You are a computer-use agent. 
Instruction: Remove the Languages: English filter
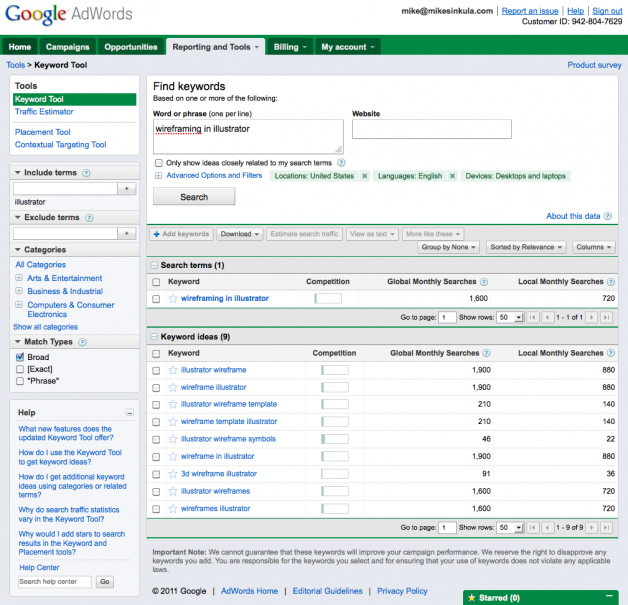click(x=452, y=176)
